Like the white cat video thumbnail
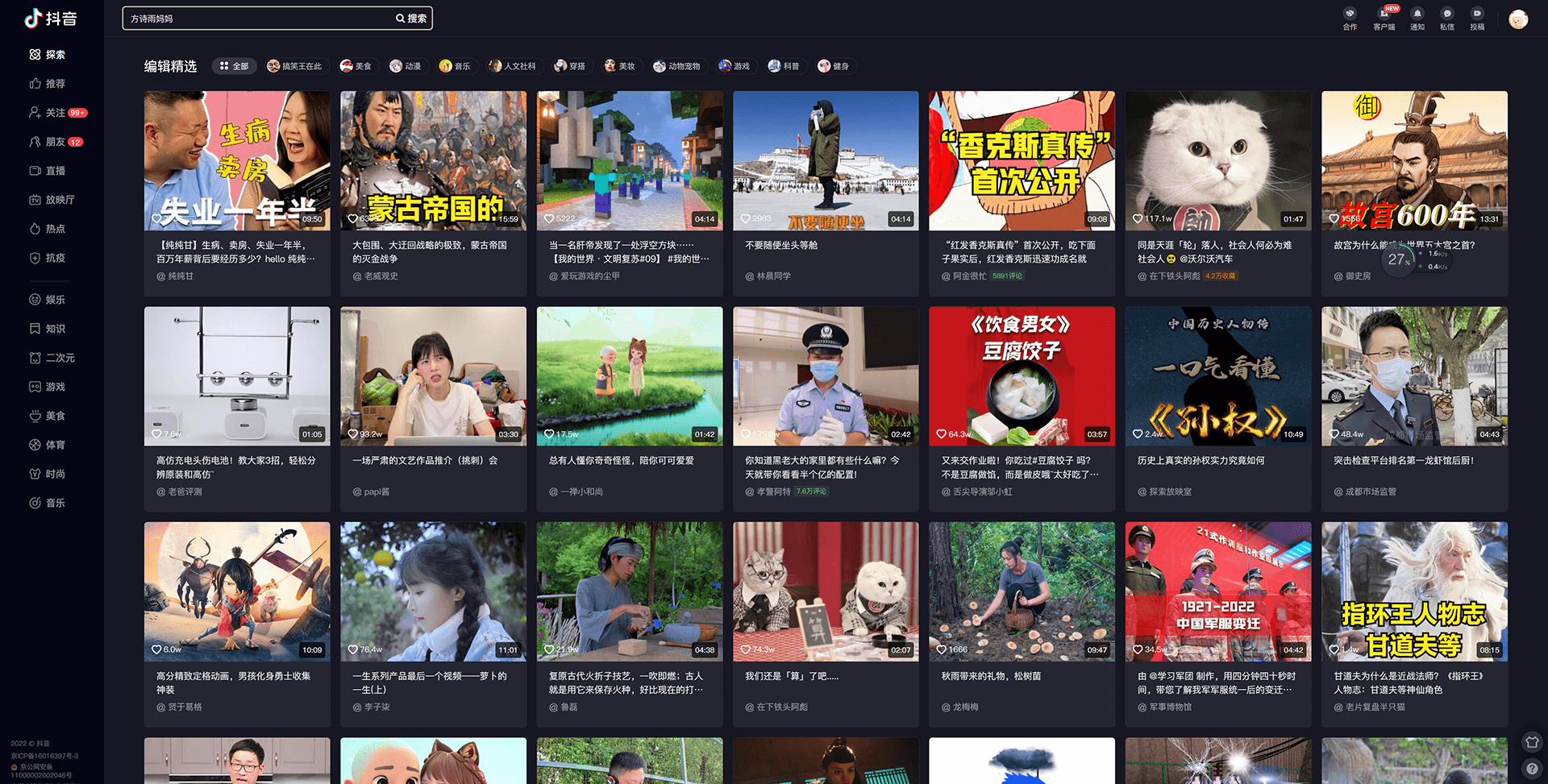Image resolution: width=1548 pixels, height=784 pixels. tap(1138, 218)
